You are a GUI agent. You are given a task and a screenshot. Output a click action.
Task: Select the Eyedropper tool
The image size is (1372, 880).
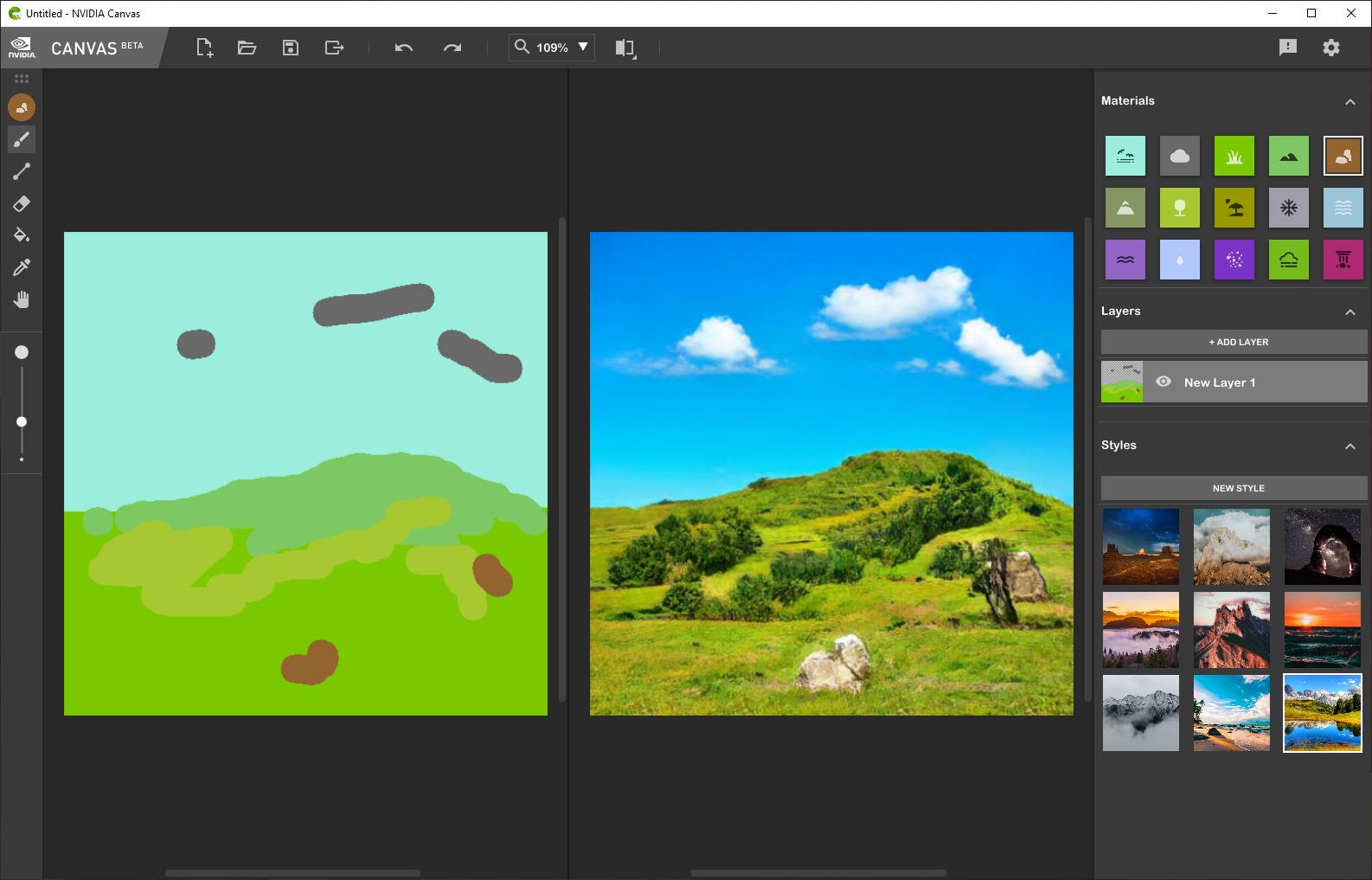coord(22,267)
